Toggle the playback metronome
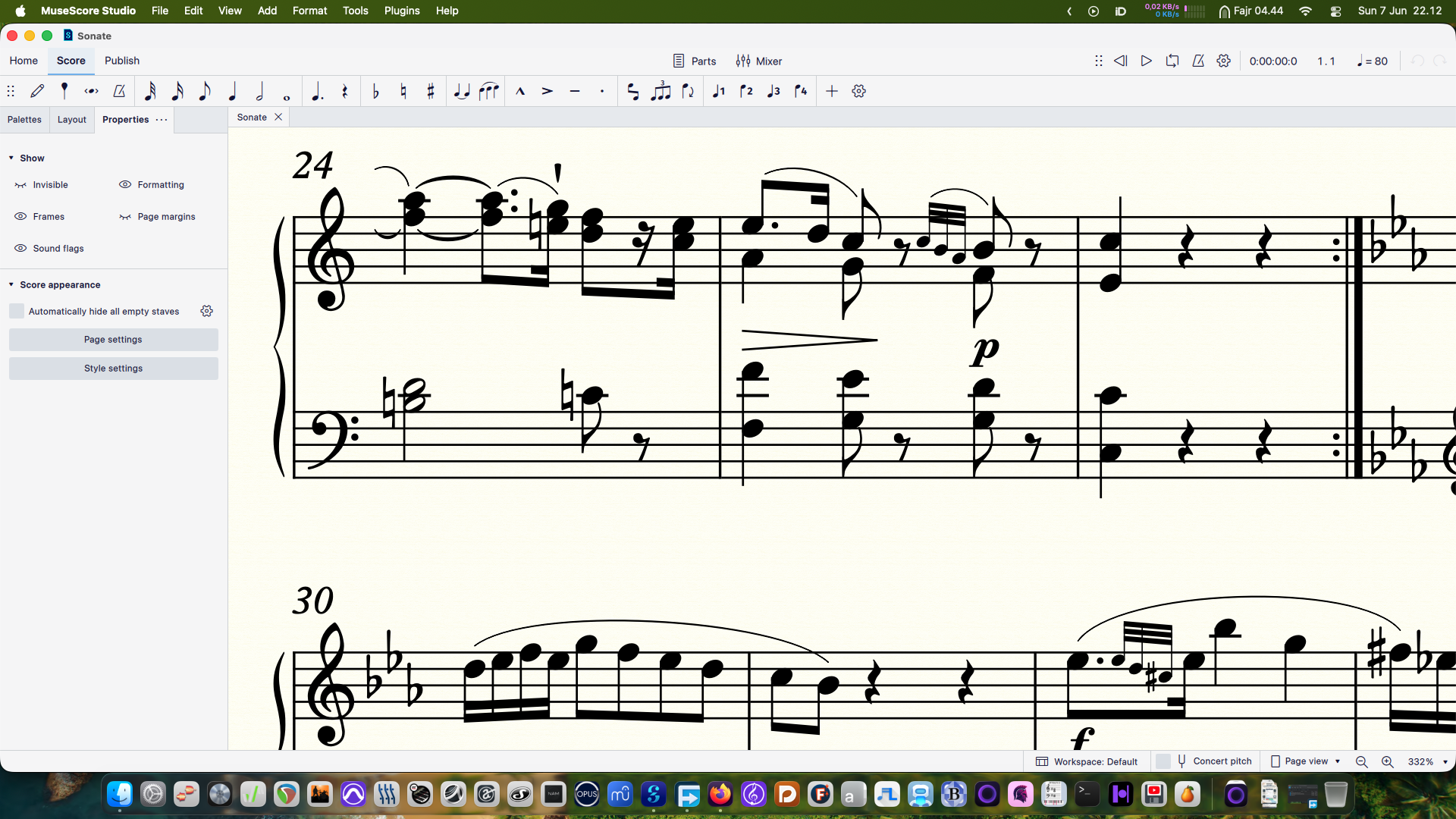 (1198, 61)
